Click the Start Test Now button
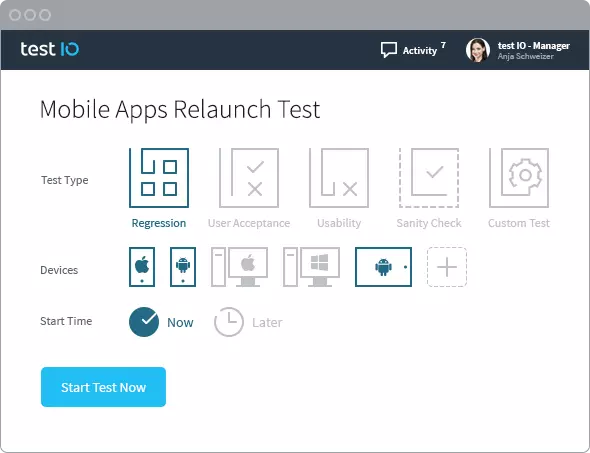The height and width of the screenshot is (453, 590). click(x=103, y=387)
